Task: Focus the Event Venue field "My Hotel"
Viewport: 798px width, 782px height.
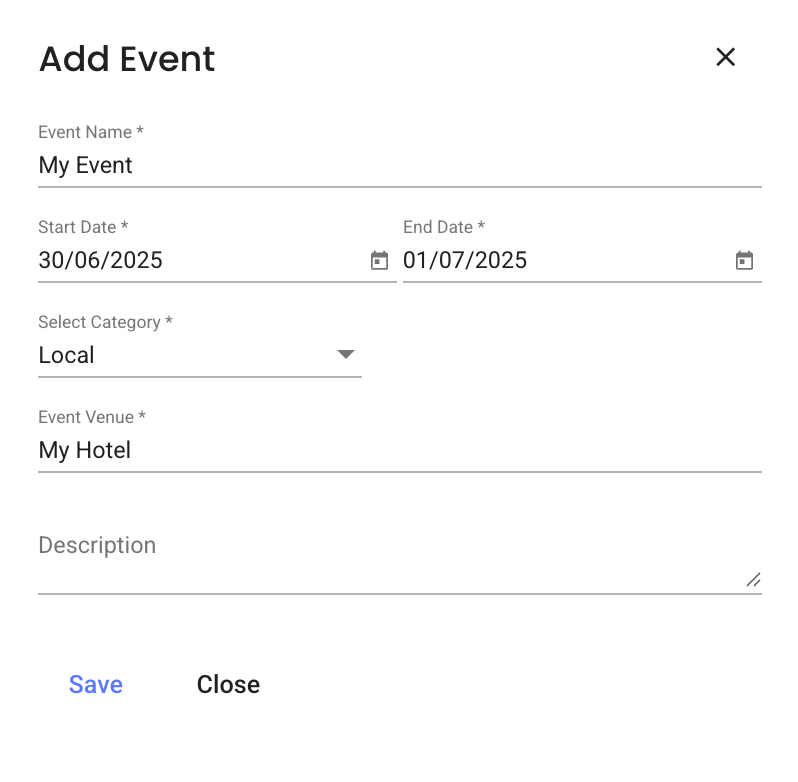Action: tap(300, 451)
